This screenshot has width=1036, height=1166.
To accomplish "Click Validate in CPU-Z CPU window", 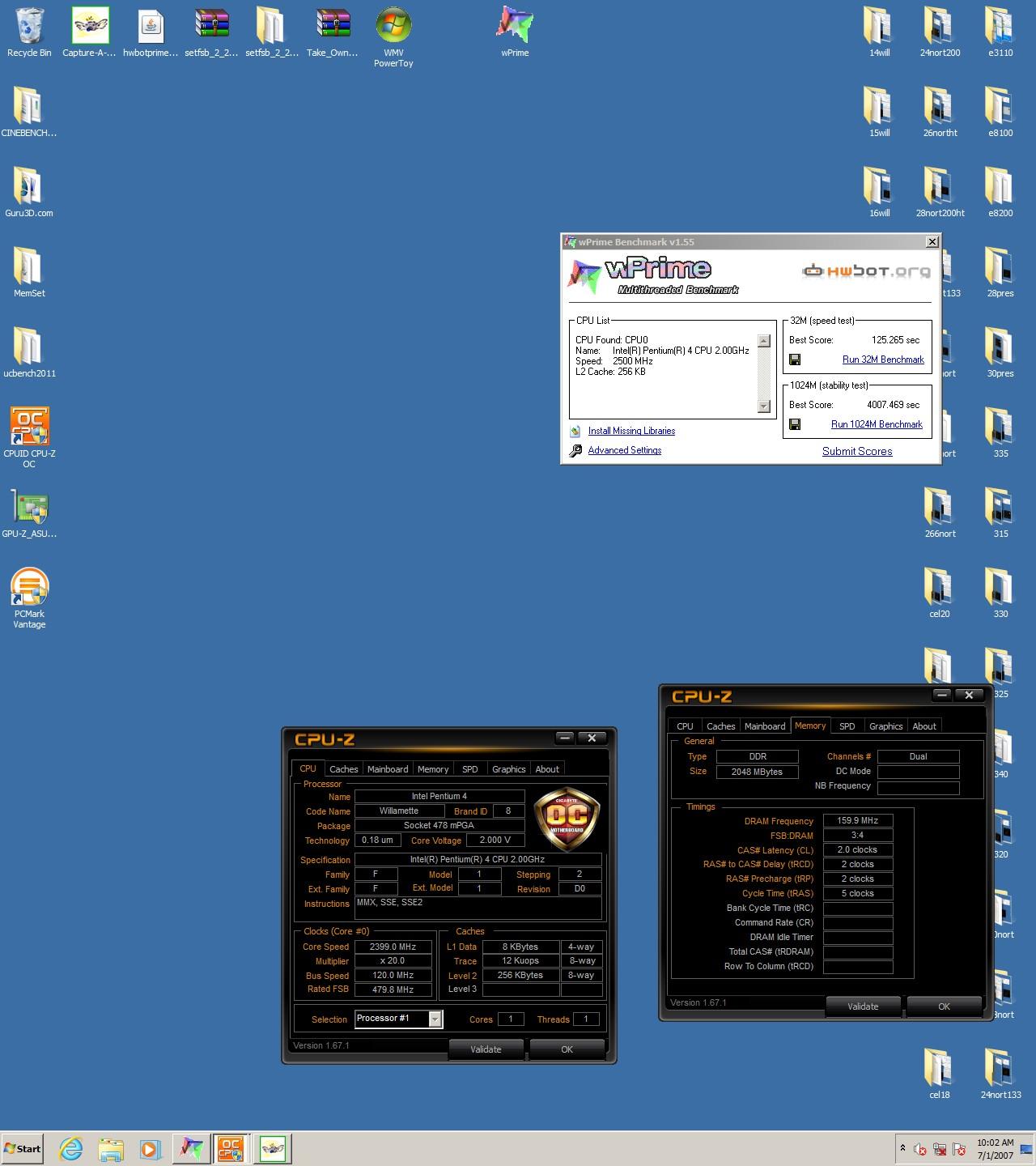I will tap(486, 1049).
